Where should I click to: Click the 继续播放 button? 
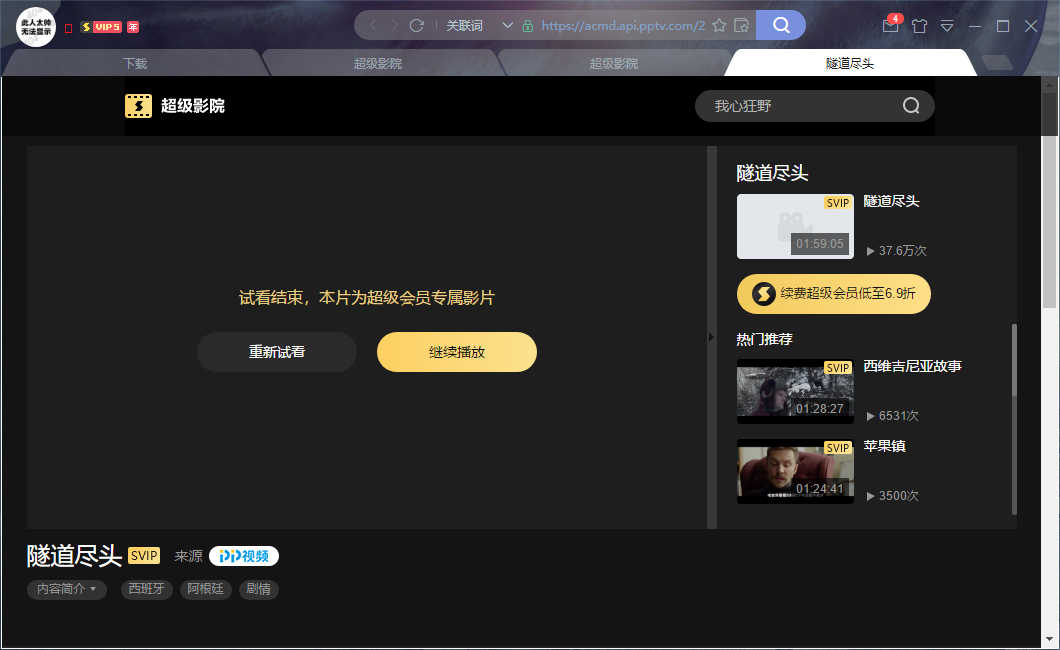pos(457,352)
